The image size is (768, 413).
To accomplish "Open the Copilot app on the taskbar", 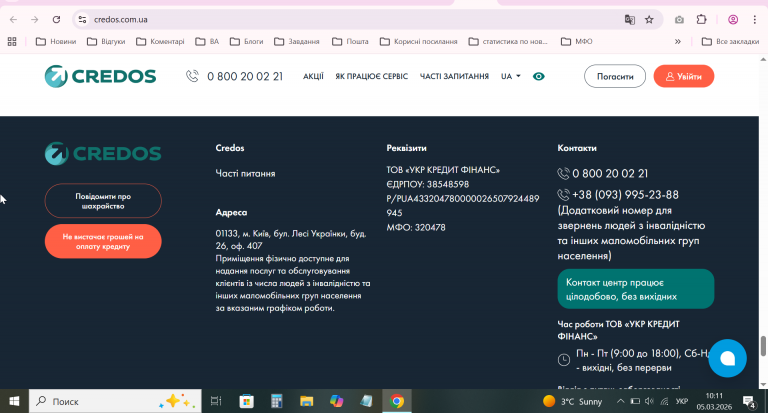I will point(336,401).
